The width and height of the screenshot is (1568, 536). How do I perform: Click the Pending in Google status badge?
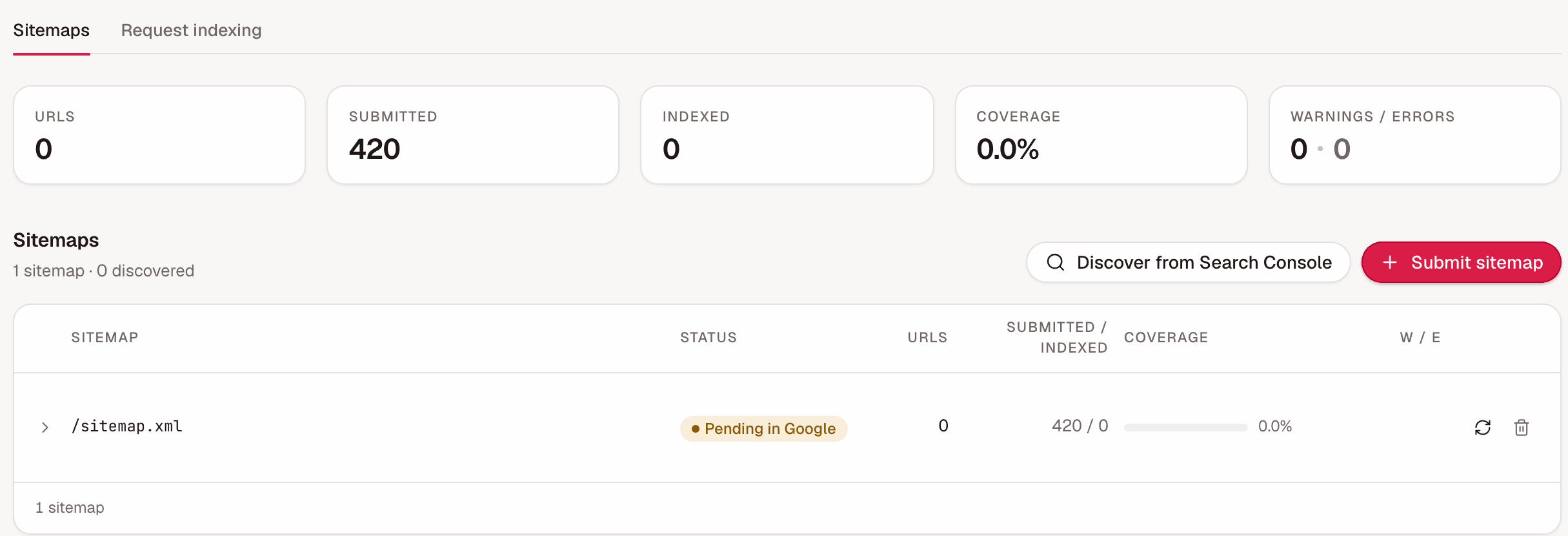coord(763,428)
